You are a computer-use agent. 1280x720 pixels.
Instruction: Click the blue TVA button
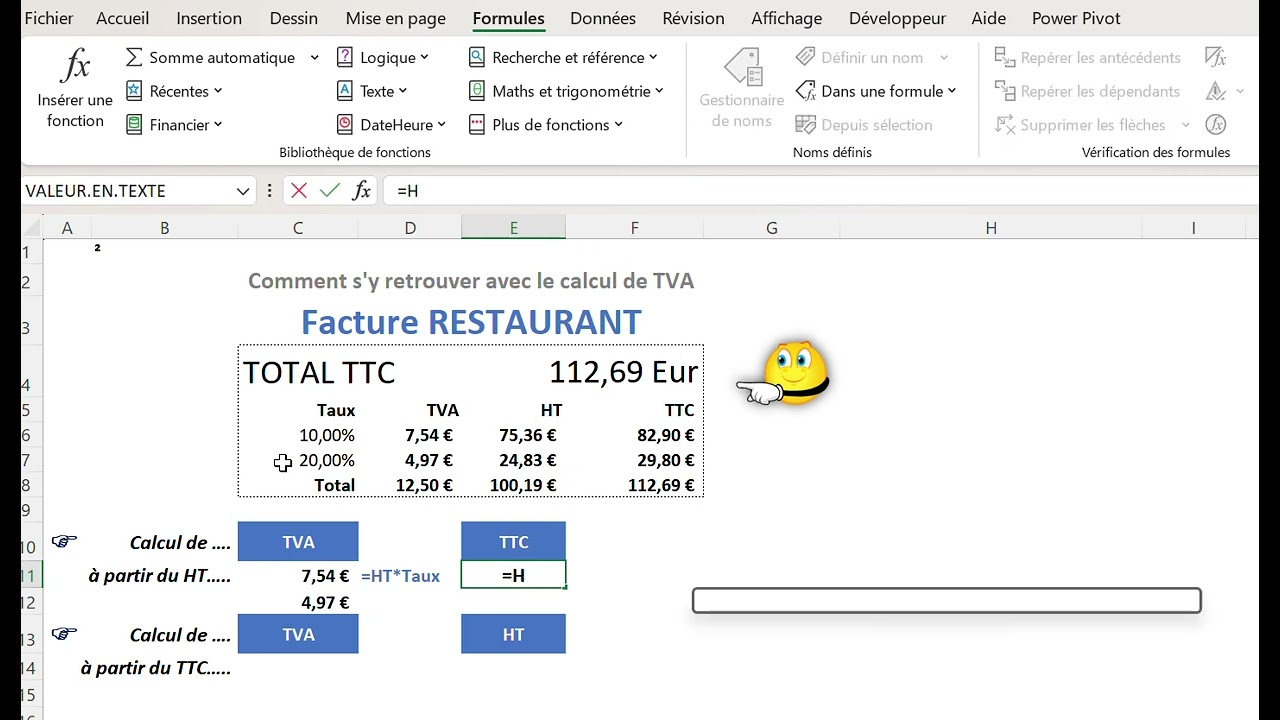tap(298, 541)
